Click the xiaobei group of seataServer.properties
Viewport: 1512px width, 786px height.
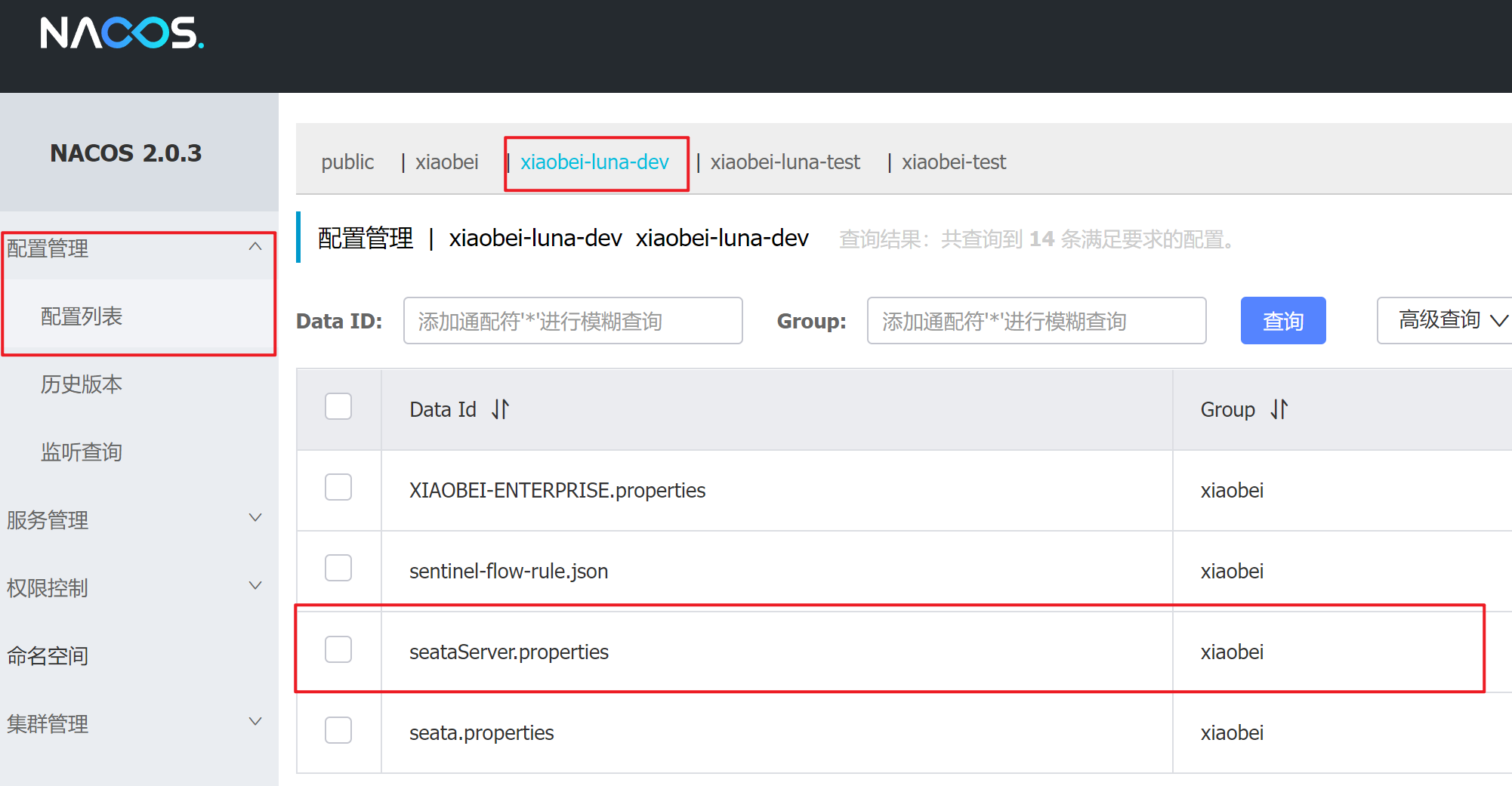click(x=1232, y=652)
